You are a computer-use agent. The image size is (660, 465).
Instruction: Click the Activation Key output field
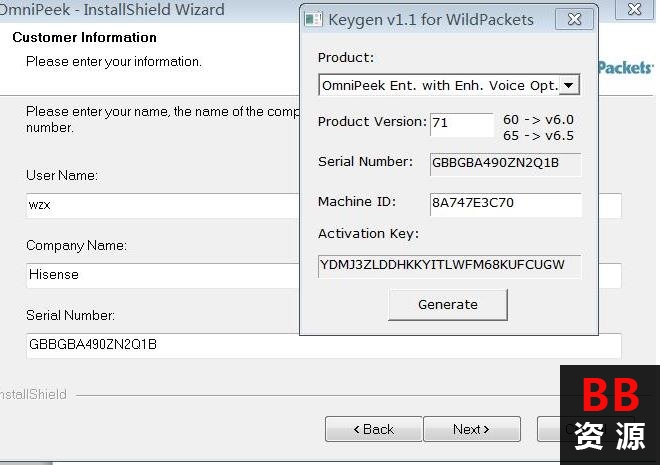click(449, 266)
